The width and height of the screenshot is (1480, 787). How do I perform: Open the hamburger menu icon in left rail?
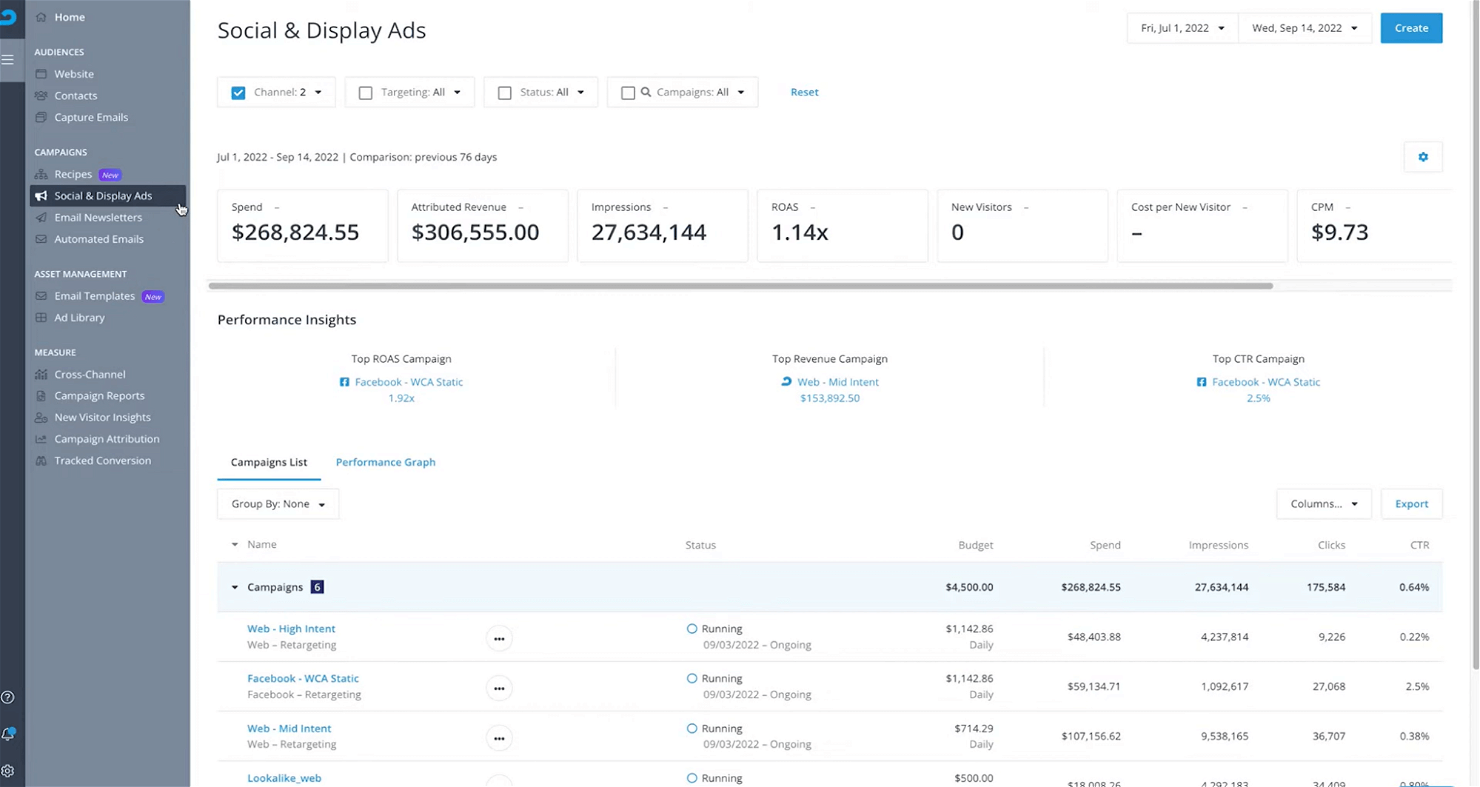[8, 60]
